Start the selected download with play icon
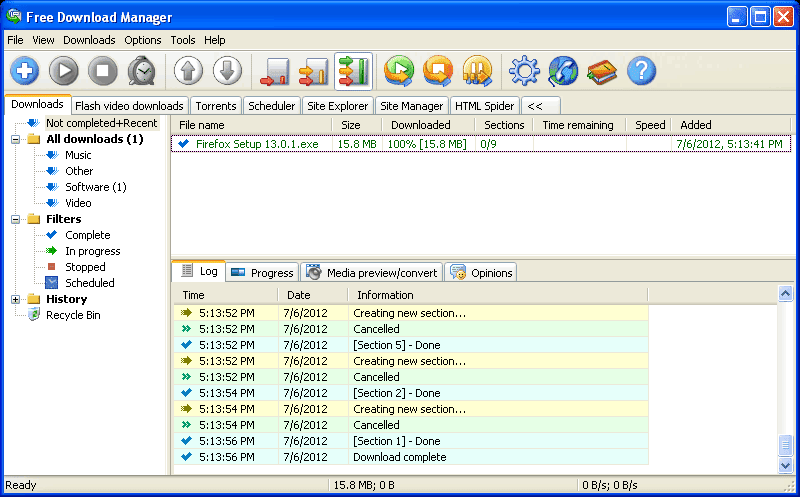Viewport: 800px width, 497px height. point(64,71)
